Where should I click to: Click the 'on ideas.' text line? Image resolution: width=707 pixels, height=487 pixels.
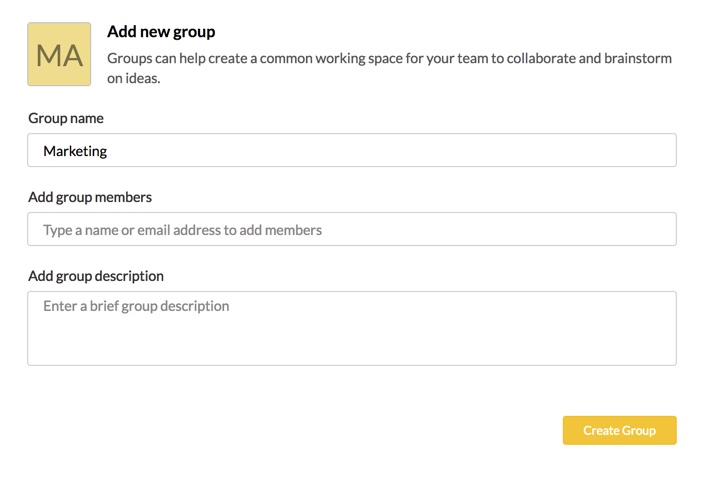pos(134,78)
